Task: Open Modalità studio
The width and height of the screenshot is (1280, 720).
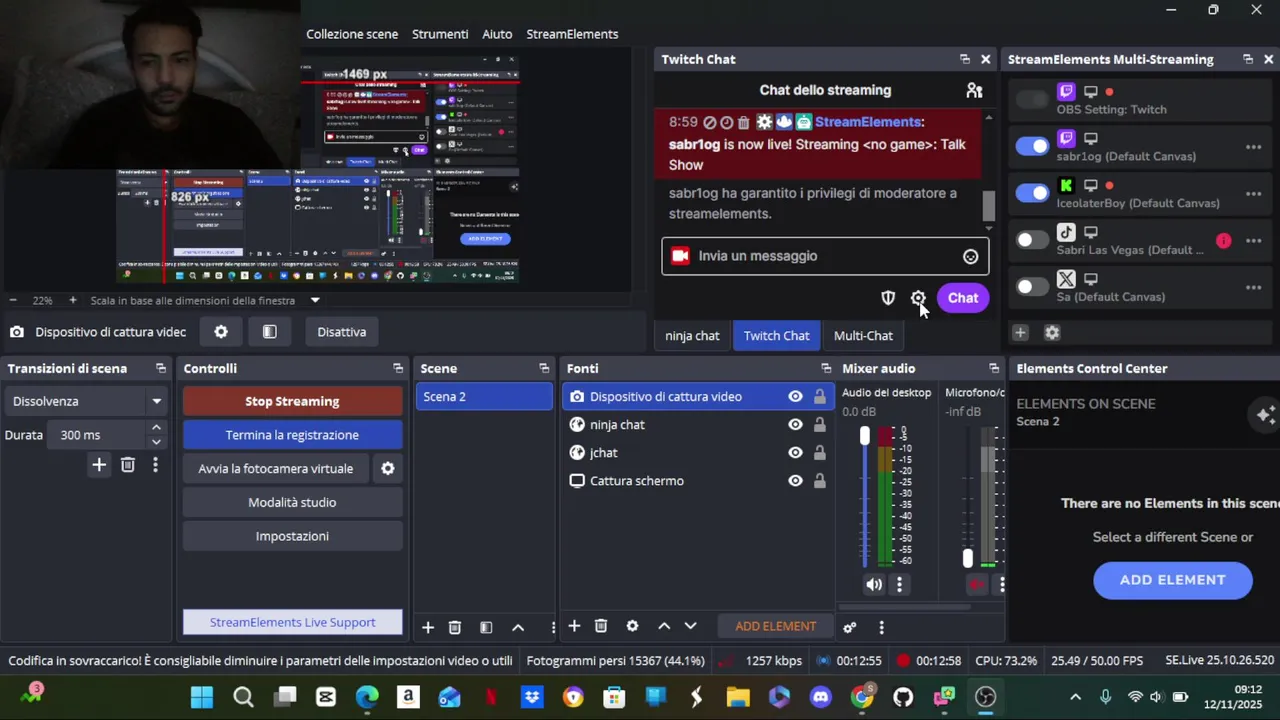Action: tap(292, 502)
